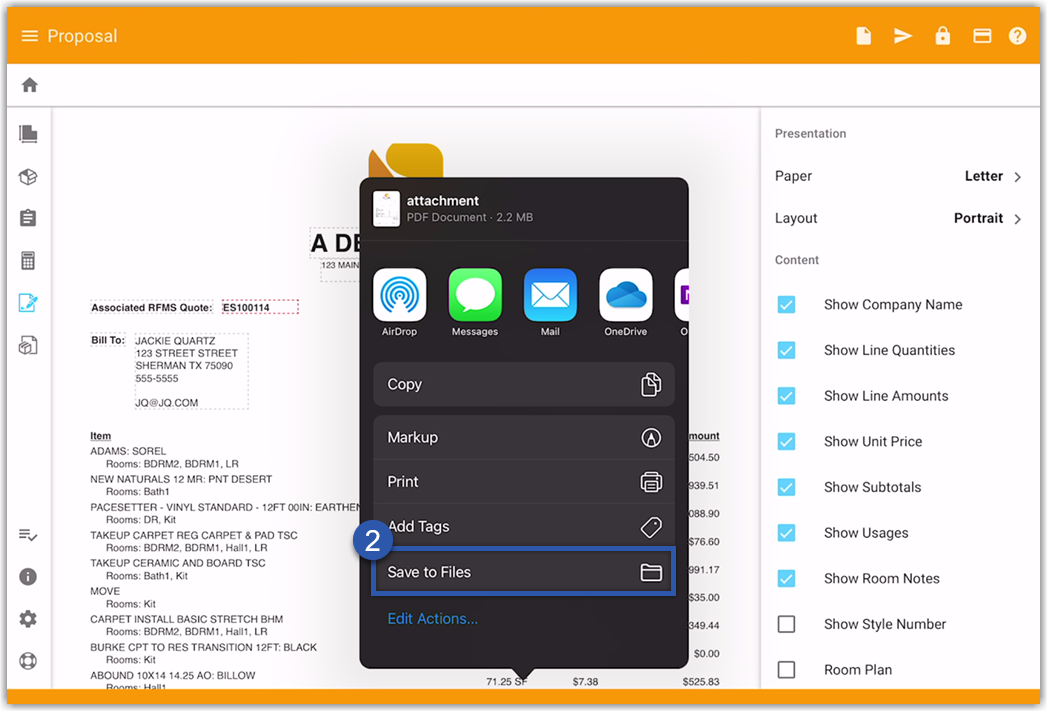Click ABOUND 10X14 14.25 AO: BILLOW item

(173, 675)
